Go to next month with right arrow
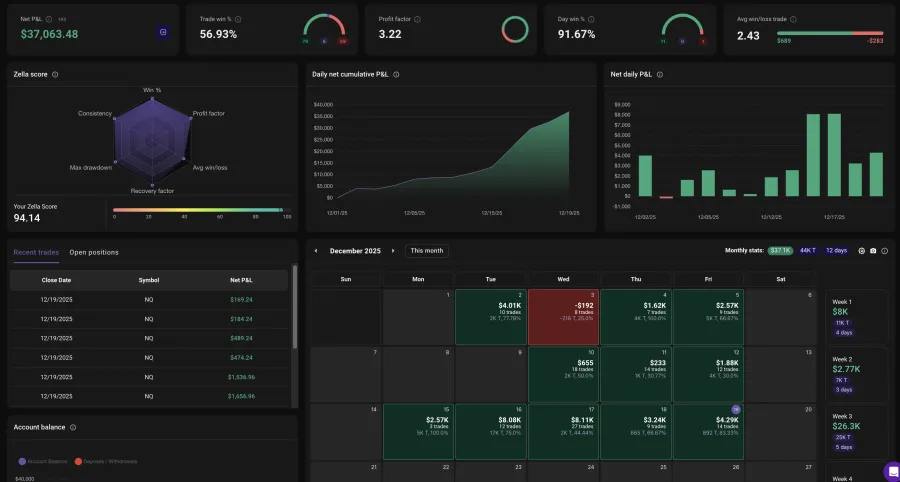The height and width of the screenshot is (482, 900). click(x=393, y=251)
